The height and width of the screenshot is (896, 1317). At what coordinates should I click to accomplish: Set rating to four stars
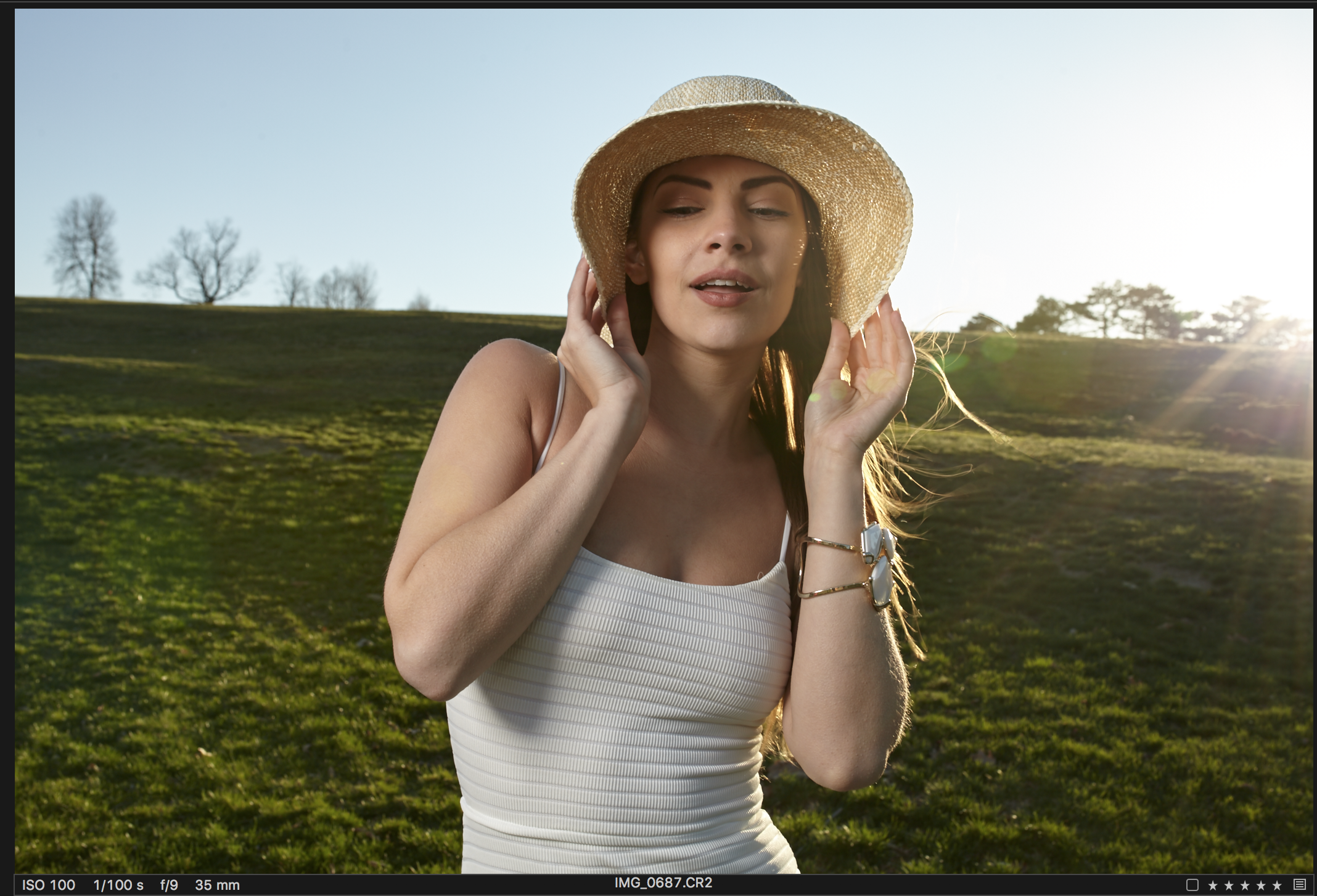pyautogui.click(x=1261, y=886)
